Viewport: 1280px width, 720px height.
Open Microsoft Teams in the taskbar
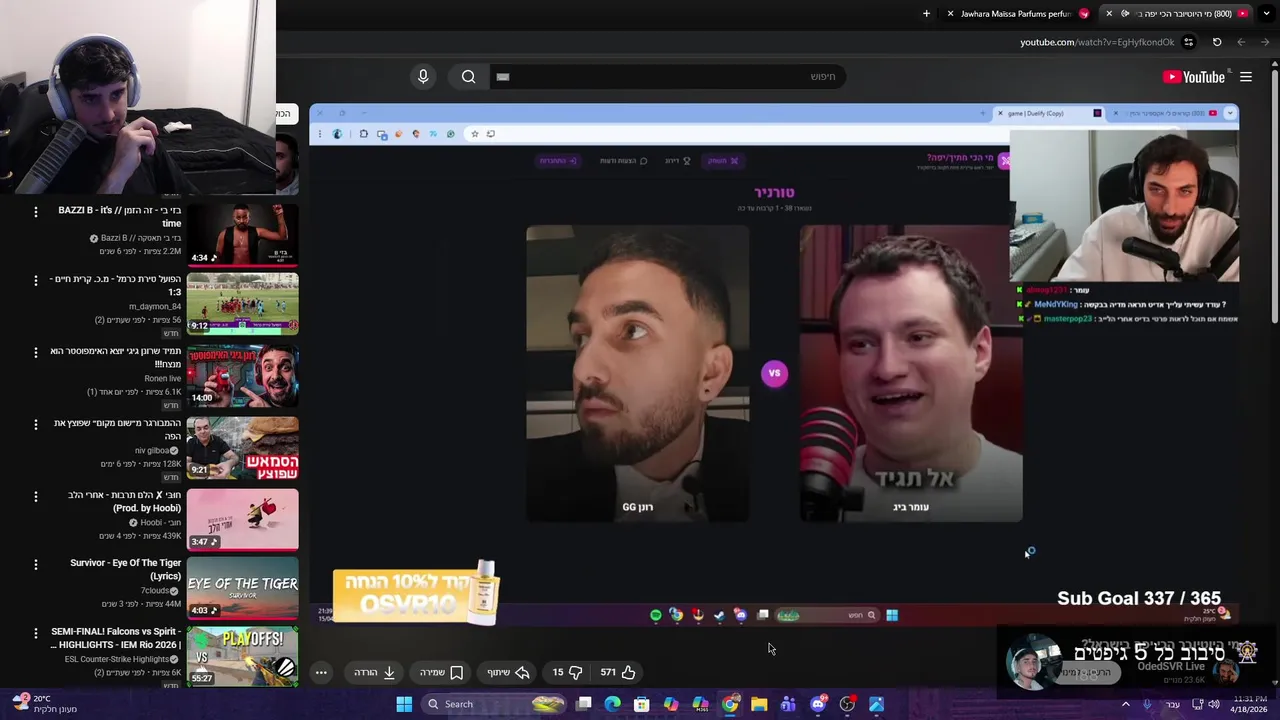[788, 704]
